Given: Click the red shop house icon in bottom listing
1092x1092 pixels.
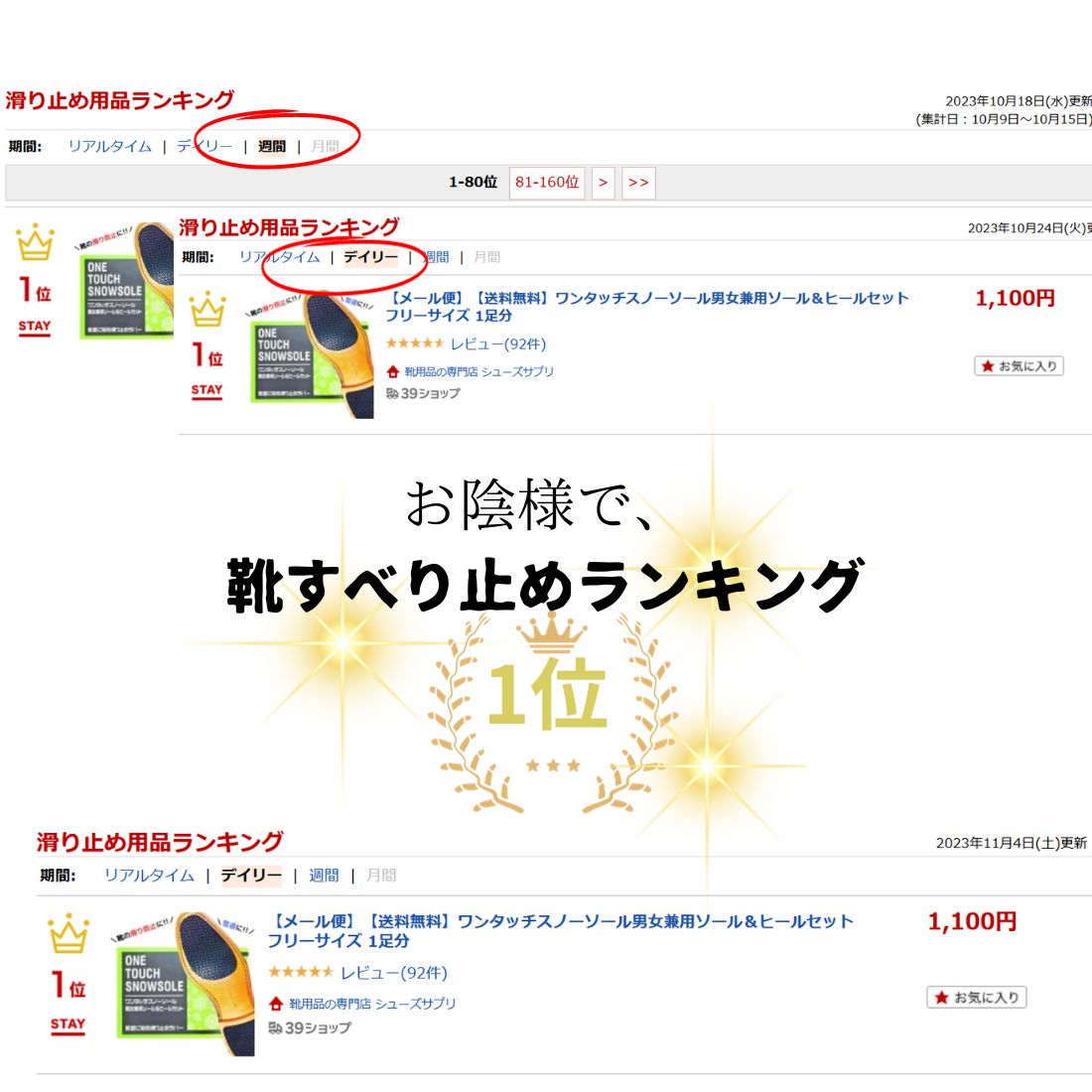Looking at the screenshot, I should 276,1004.
